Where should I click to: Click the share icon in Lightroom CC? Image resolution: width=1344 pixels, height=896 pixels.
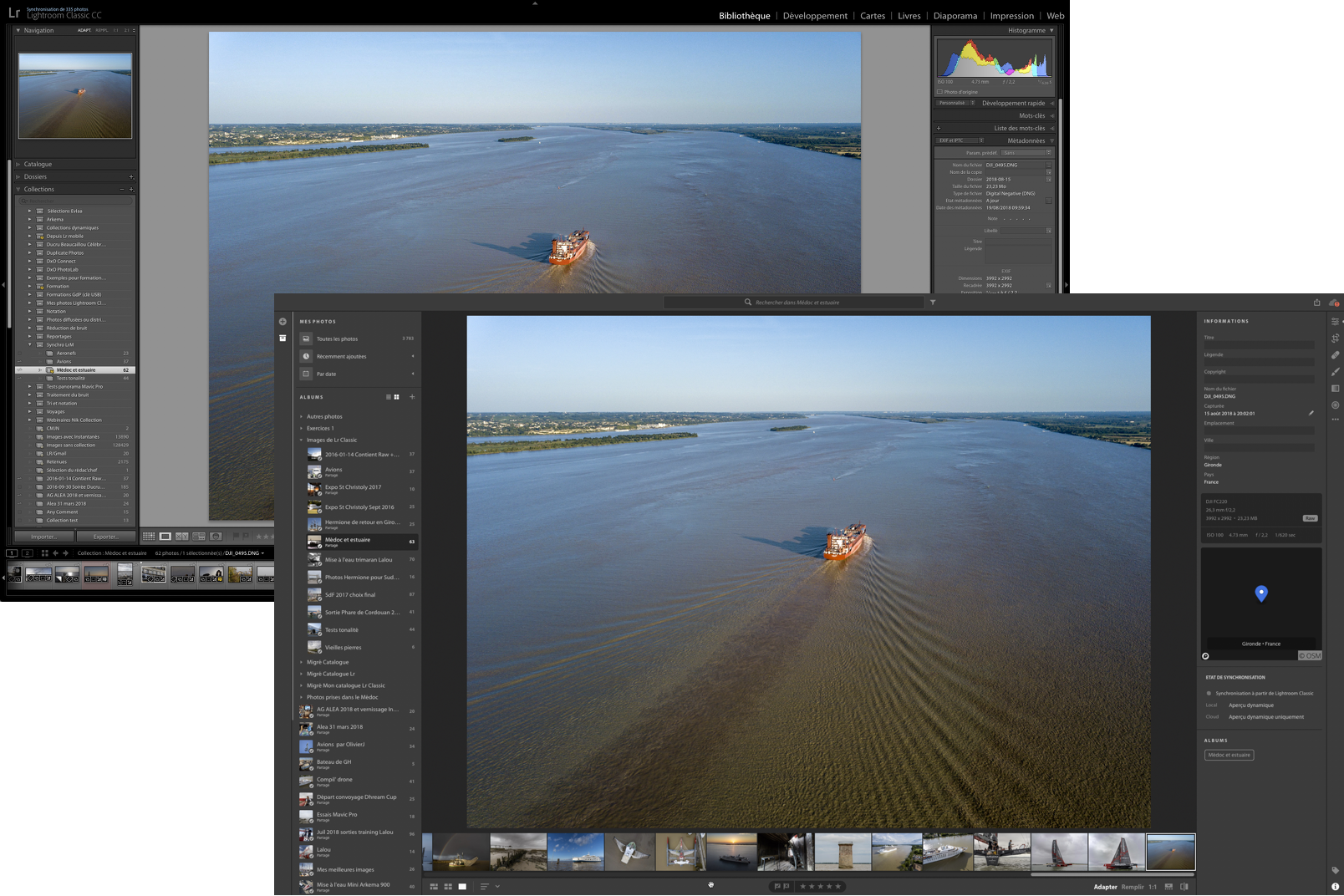(1317, 303)
